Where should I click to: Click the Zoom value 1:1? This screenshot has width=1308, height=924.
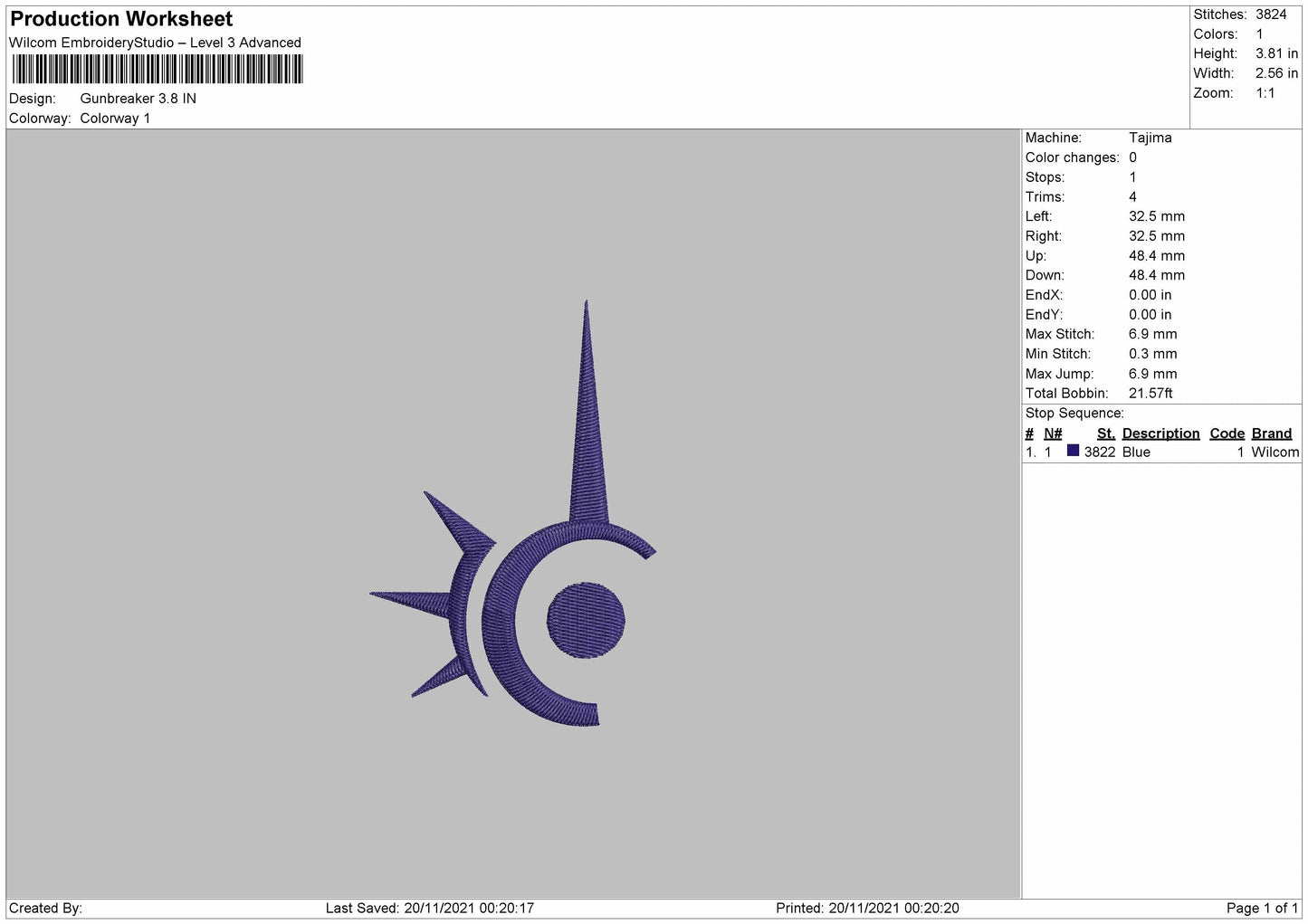pyautogui.click(x=1265, y=93)
